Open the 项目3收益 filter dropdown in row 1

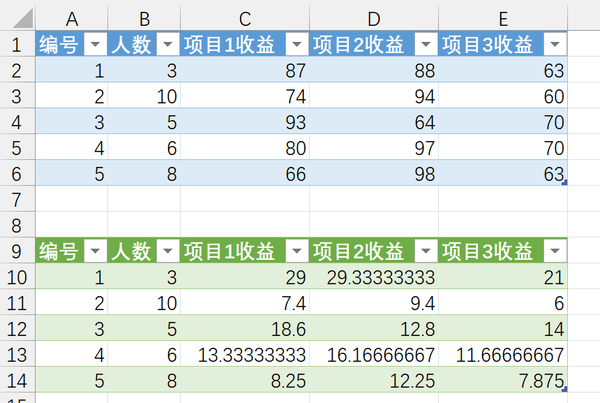point(555,44)
